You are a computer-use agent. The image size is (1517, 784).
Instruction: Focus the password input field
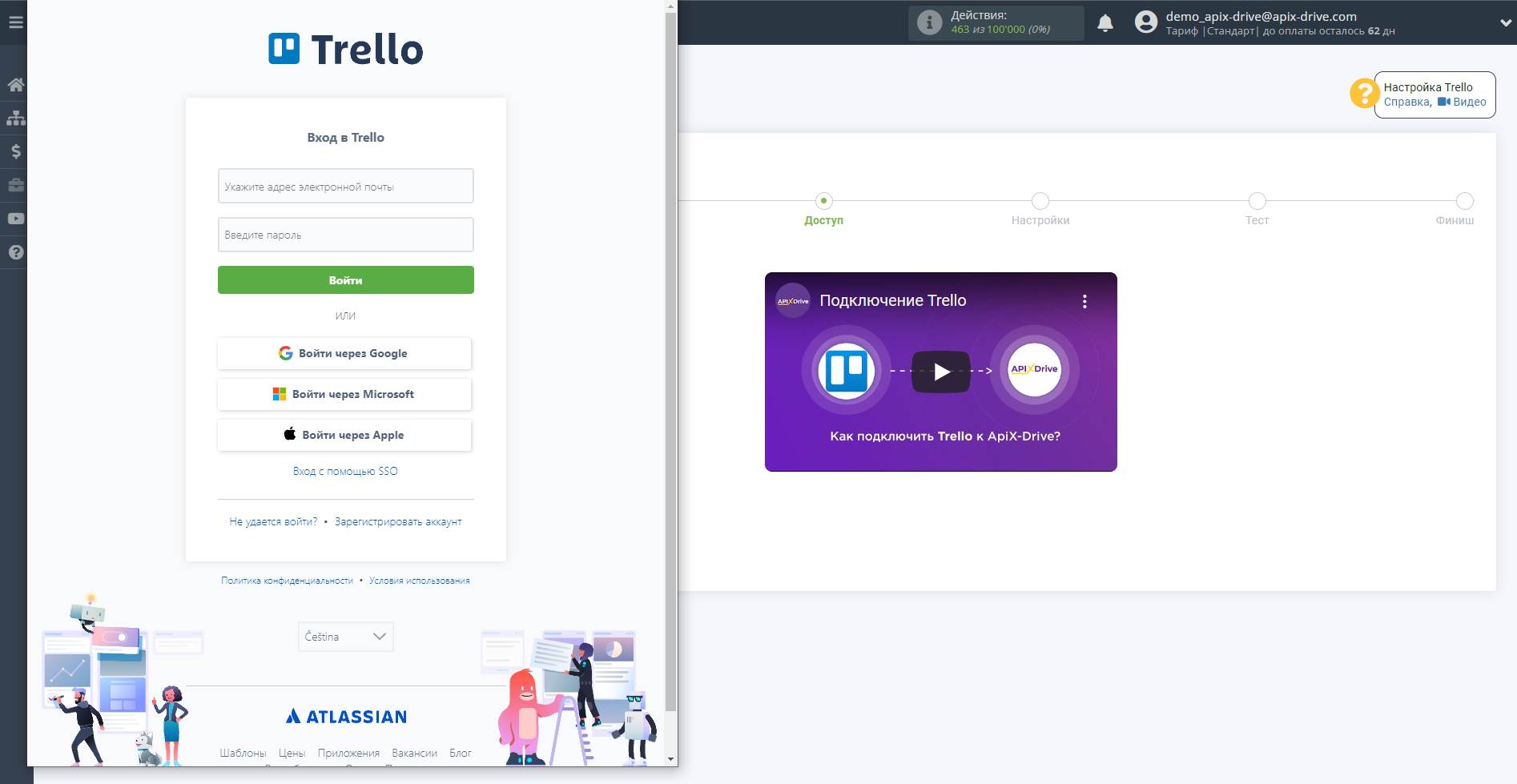click(346, 235)
